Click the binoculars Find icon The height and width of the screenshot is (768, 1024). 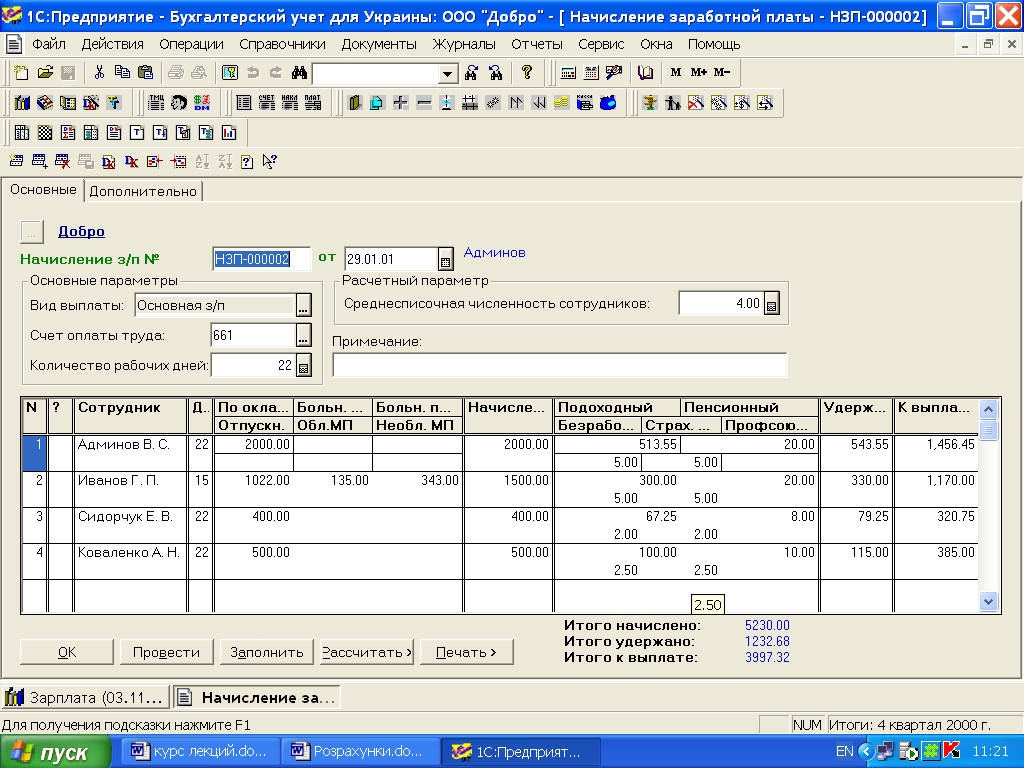tap(298, 73)
